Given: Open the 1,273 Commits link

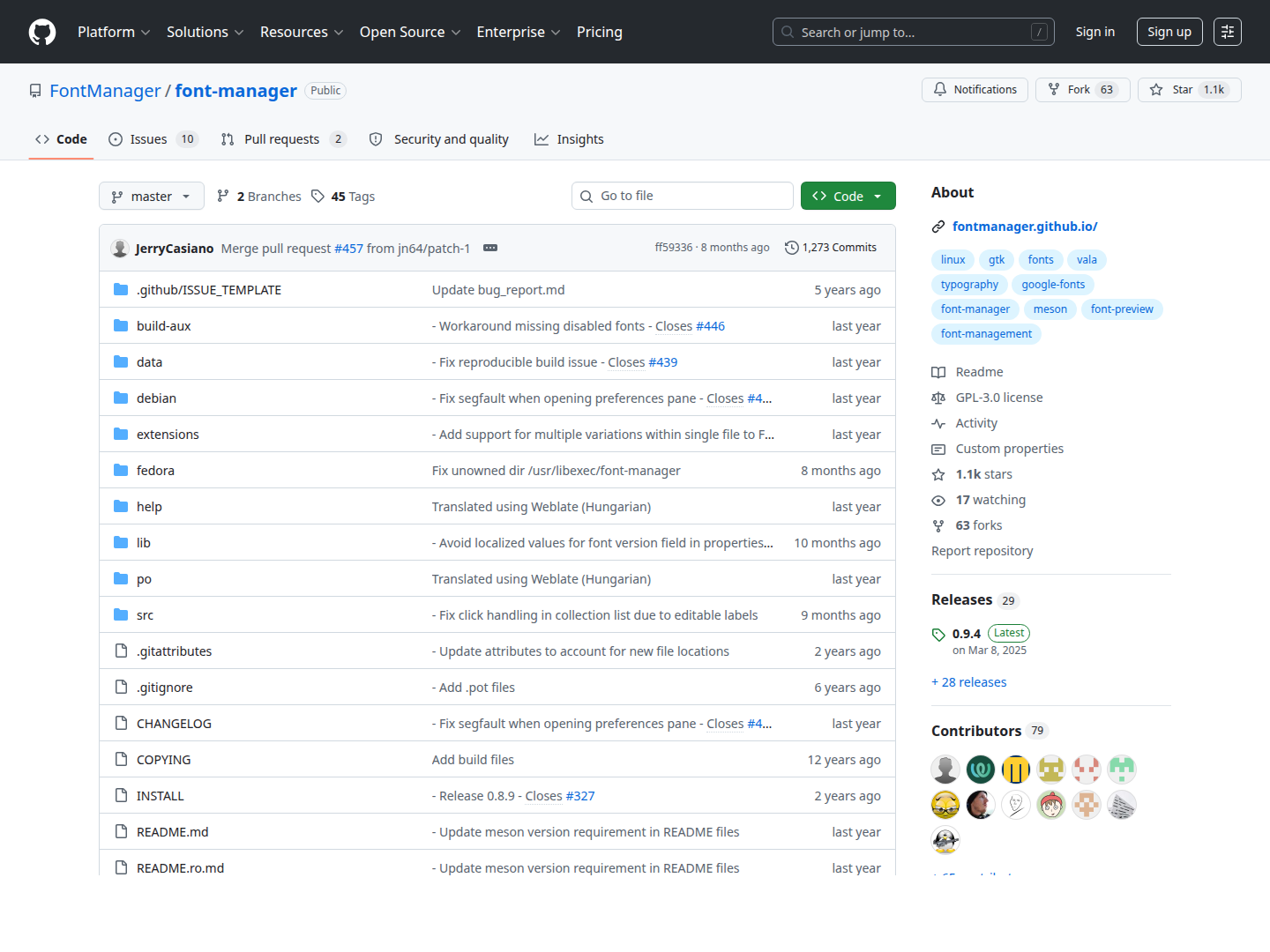Looking at the screenshot, I should pos(831,248).
